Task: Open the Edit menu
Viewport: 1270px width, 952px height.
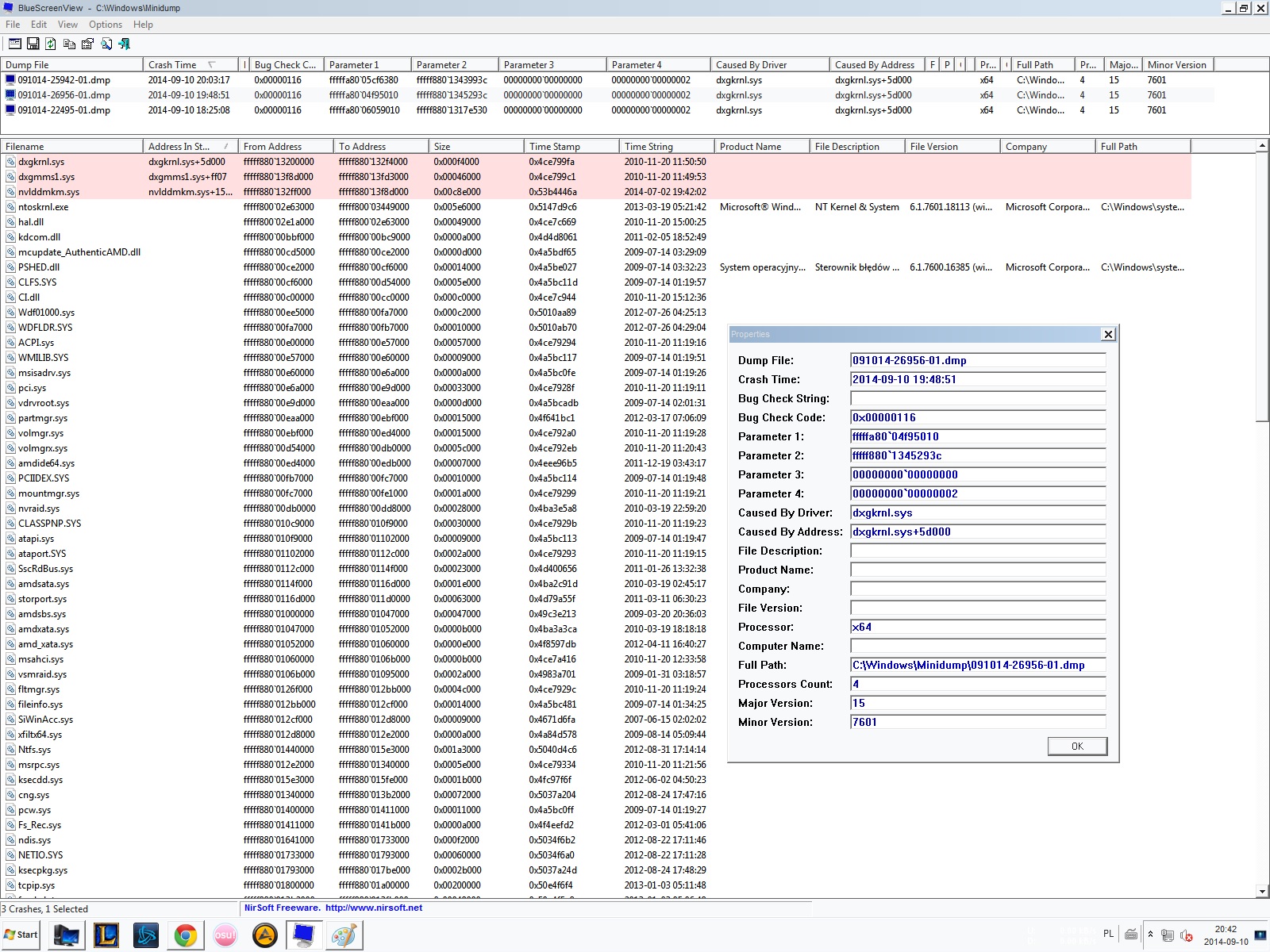Action: [39, 25]
